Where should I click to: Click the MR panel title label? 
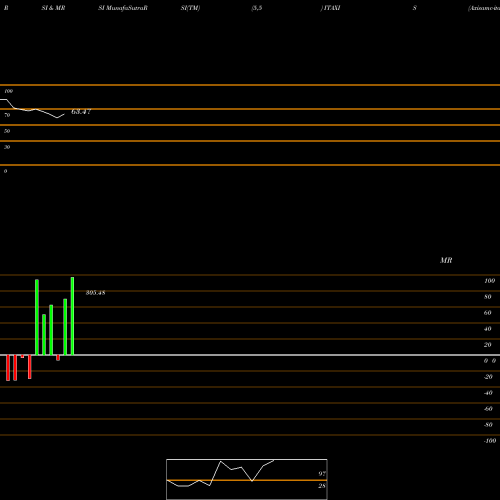pyautogui.click(x=446, y=260)
